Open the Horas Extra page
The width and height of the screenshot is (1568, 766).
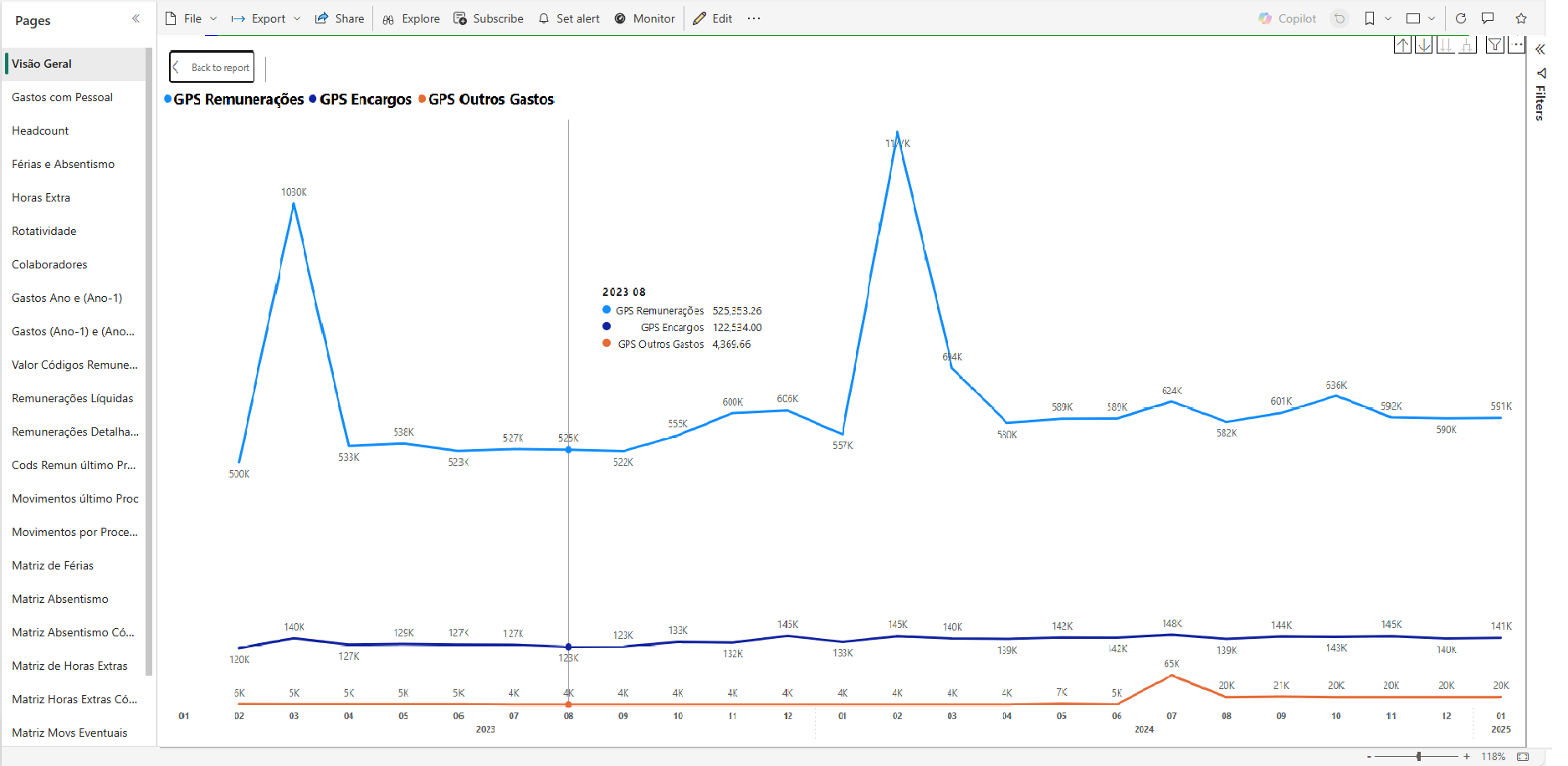(x=41, y=197)
